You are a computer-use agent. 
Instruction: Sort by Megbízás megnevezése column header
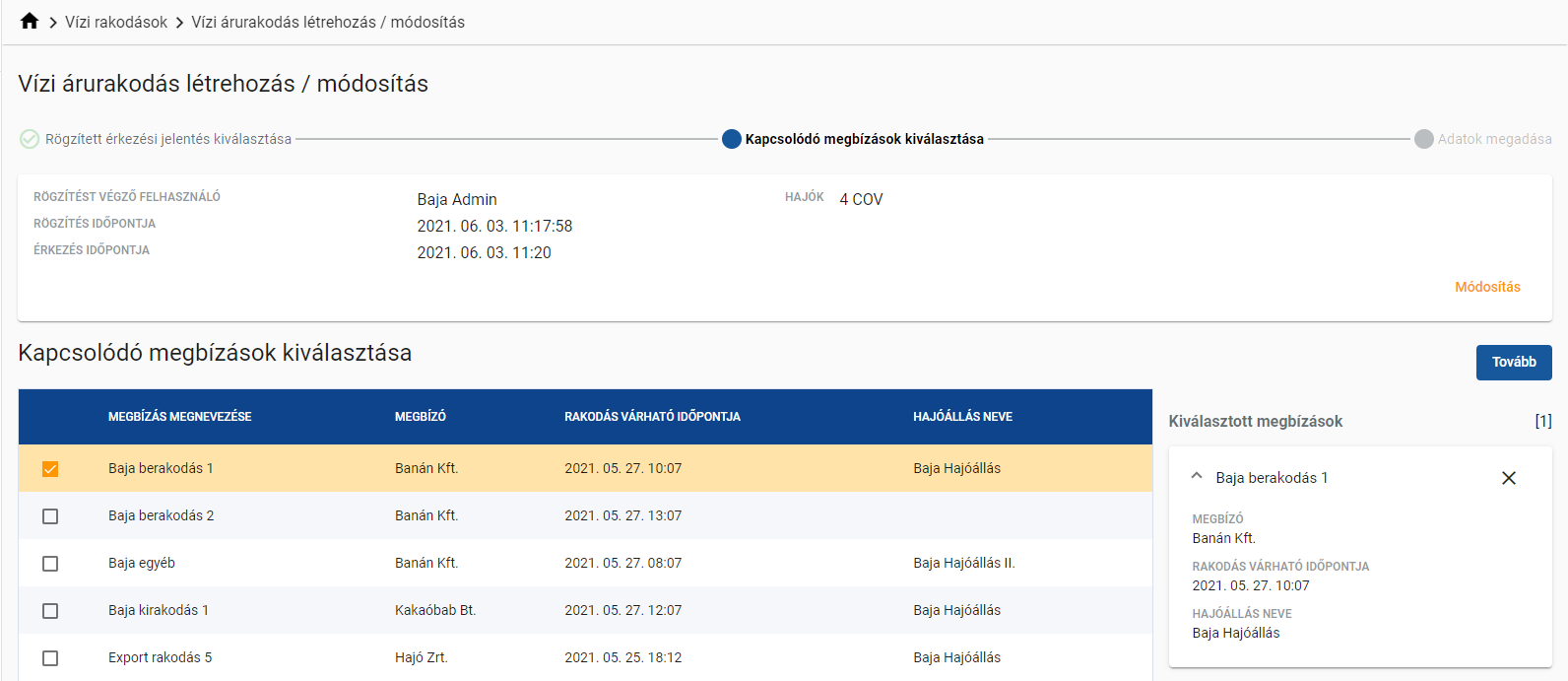(179, 417)
